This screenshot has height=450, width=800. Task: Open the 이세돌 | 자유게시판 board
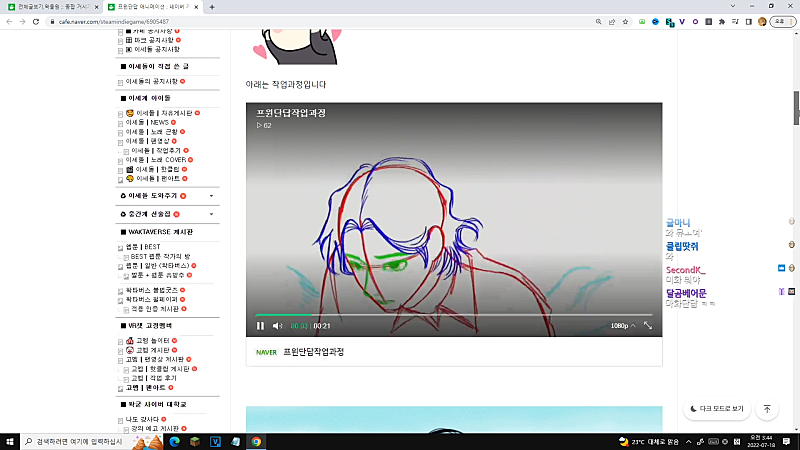click(x=164, y=113)
